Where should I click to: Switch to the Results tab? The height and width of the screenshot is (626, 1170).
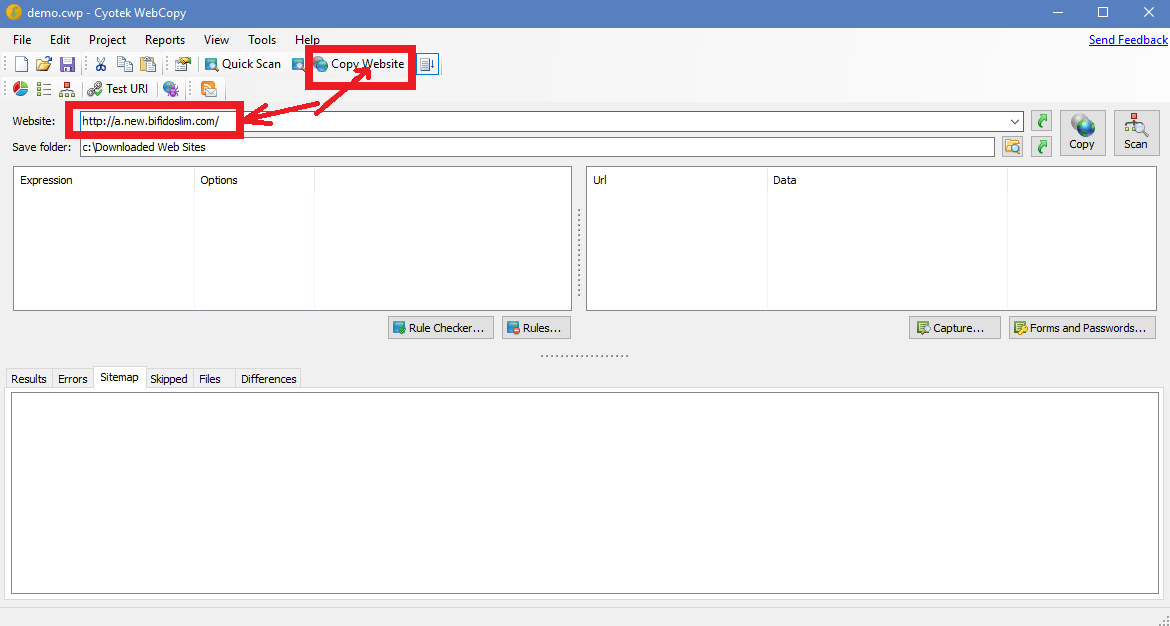[x=29, y=379]
